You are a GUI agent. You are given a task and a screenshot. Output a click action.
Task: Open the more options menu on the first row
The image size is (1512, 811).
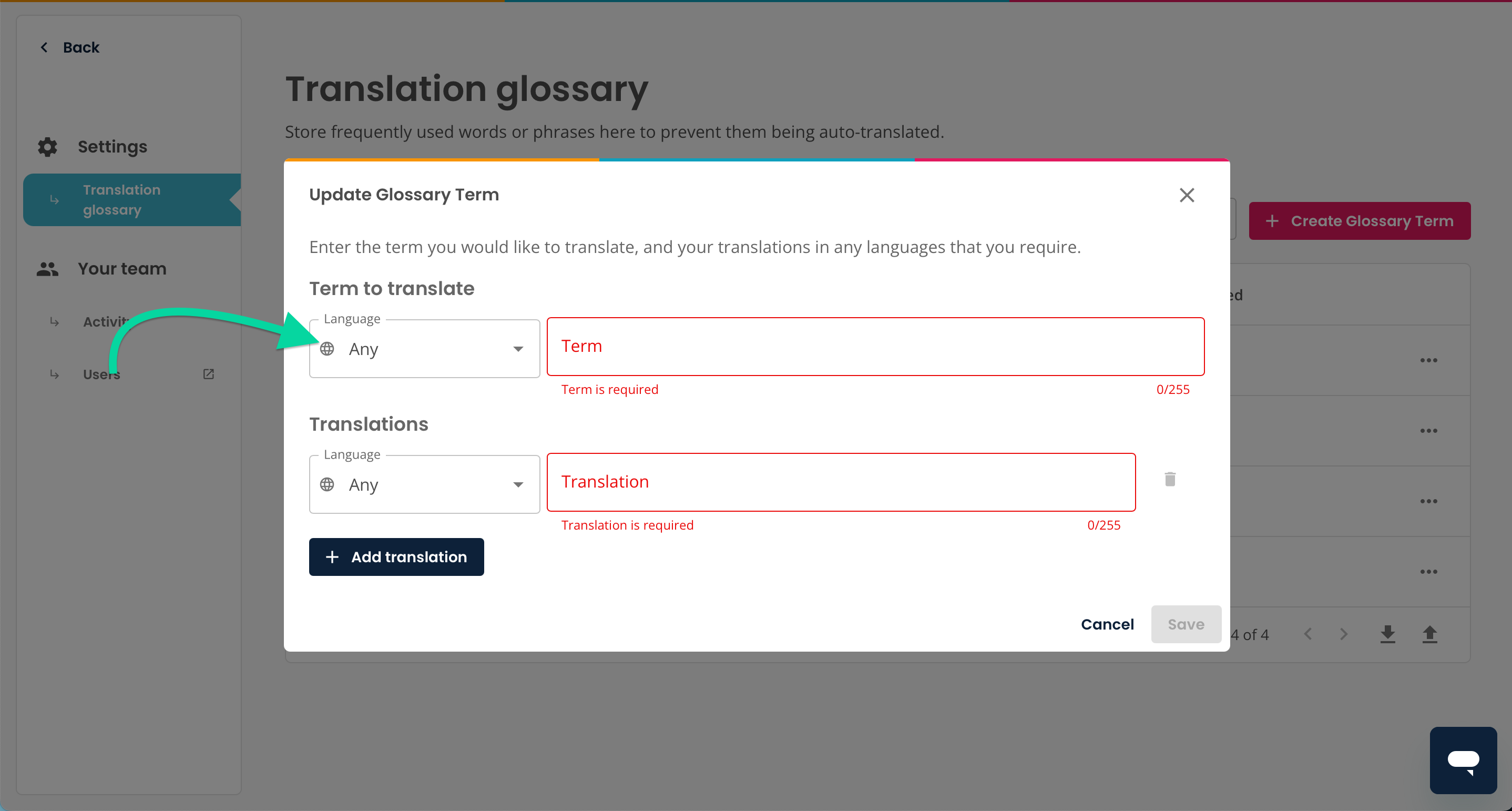[1428, 360]
